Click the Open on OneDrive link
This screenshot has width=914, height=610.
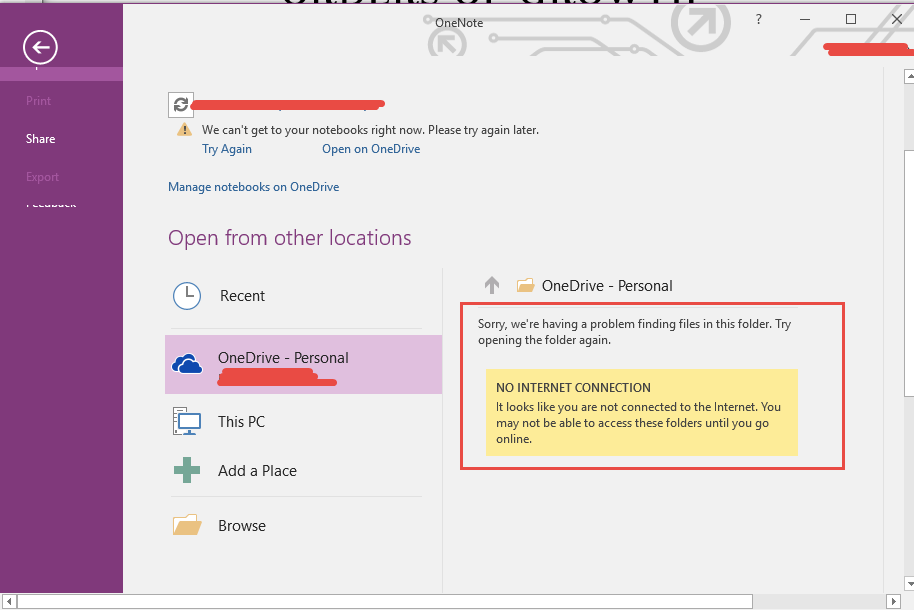coord(371,149)
